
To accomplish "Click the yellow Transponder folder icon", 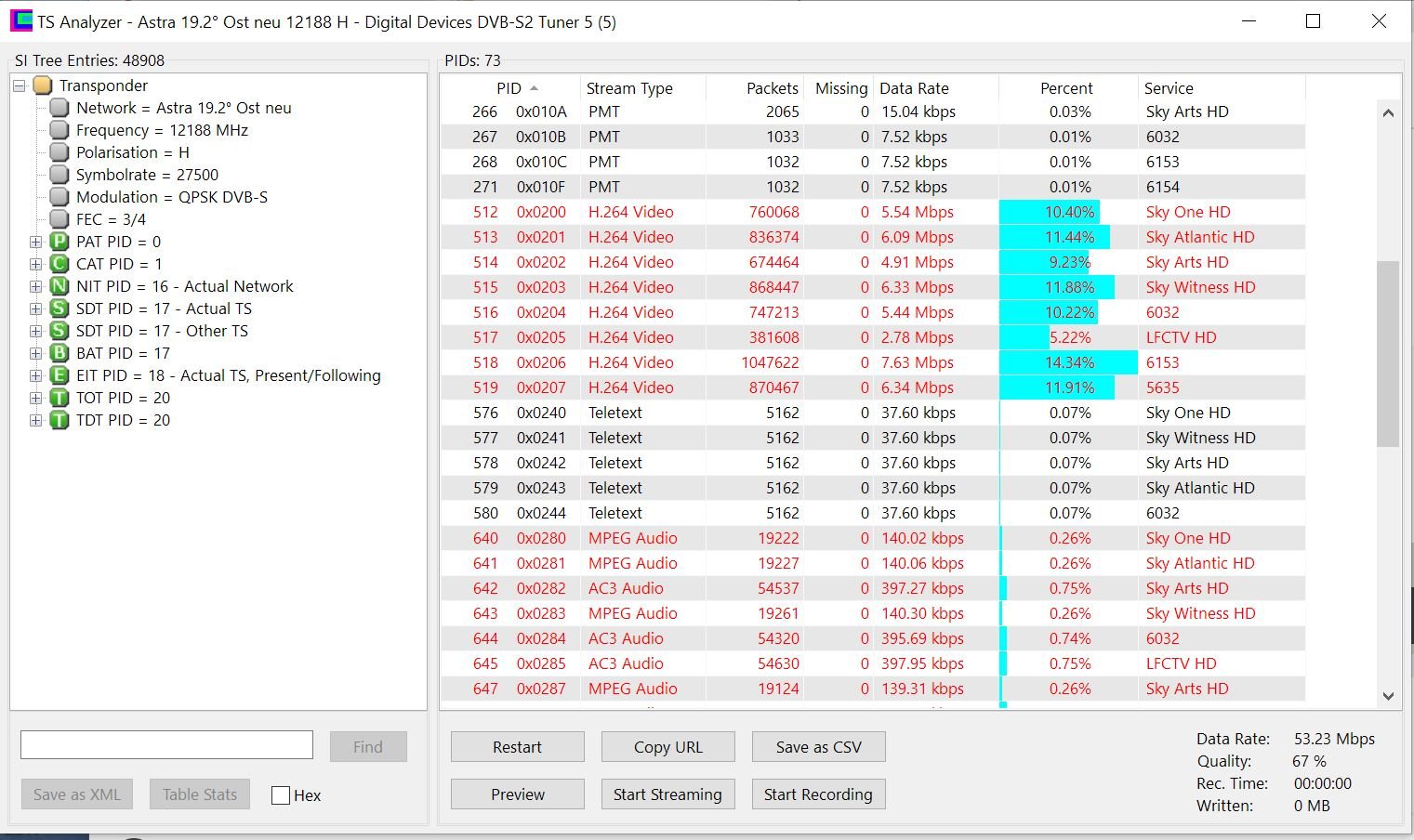I will 43,85.
